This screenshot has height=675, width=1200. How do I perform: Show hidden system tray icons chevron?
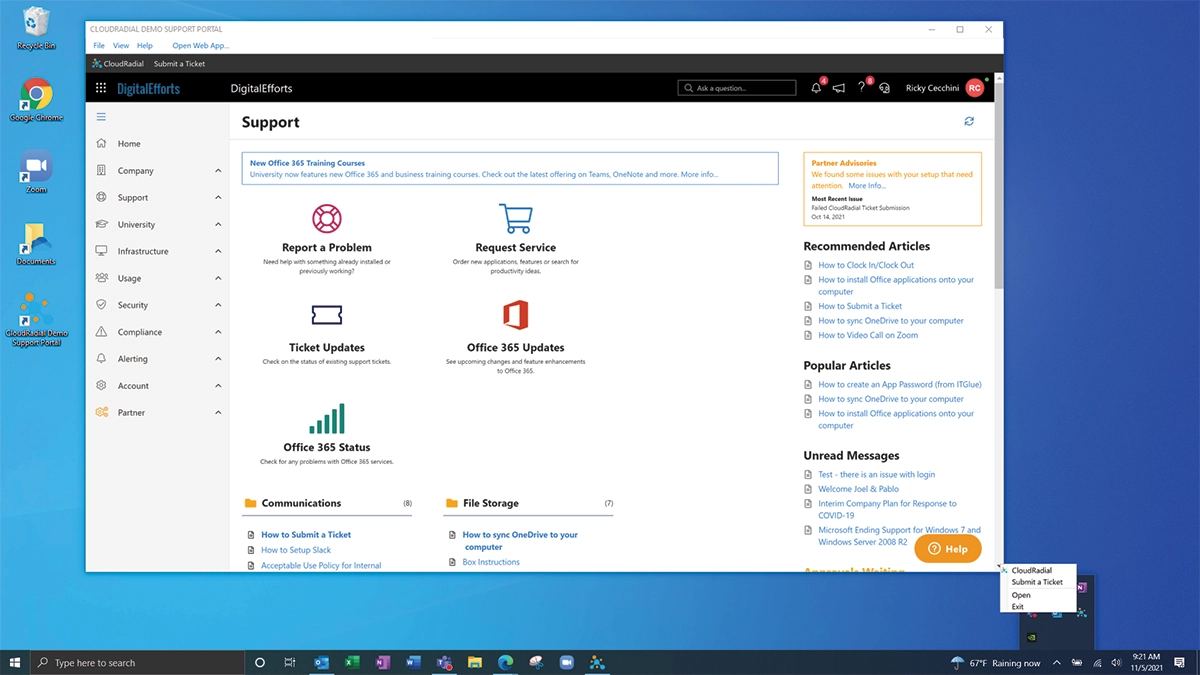[1056, 662]
